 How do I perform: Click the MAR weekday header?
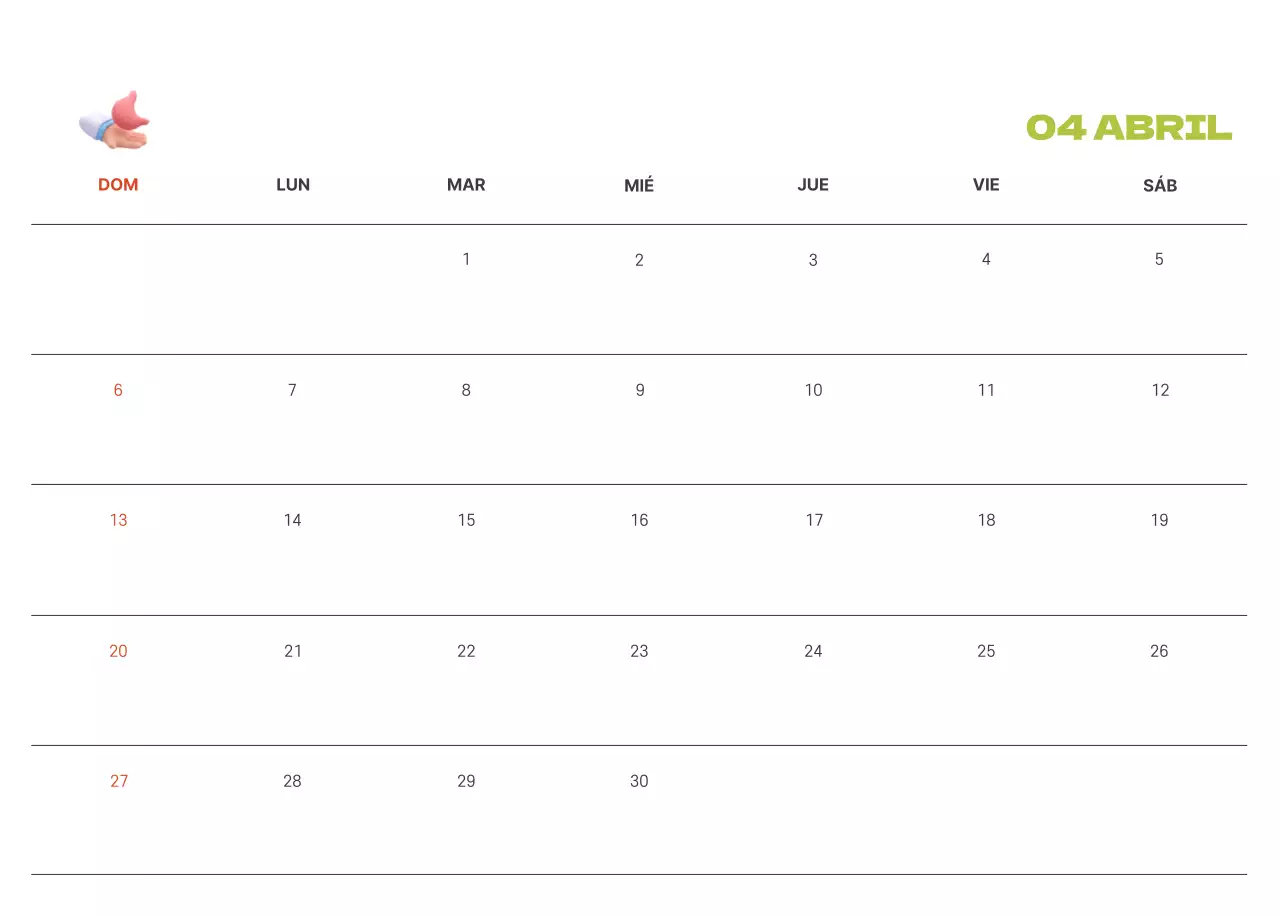(x=466, y=185)
